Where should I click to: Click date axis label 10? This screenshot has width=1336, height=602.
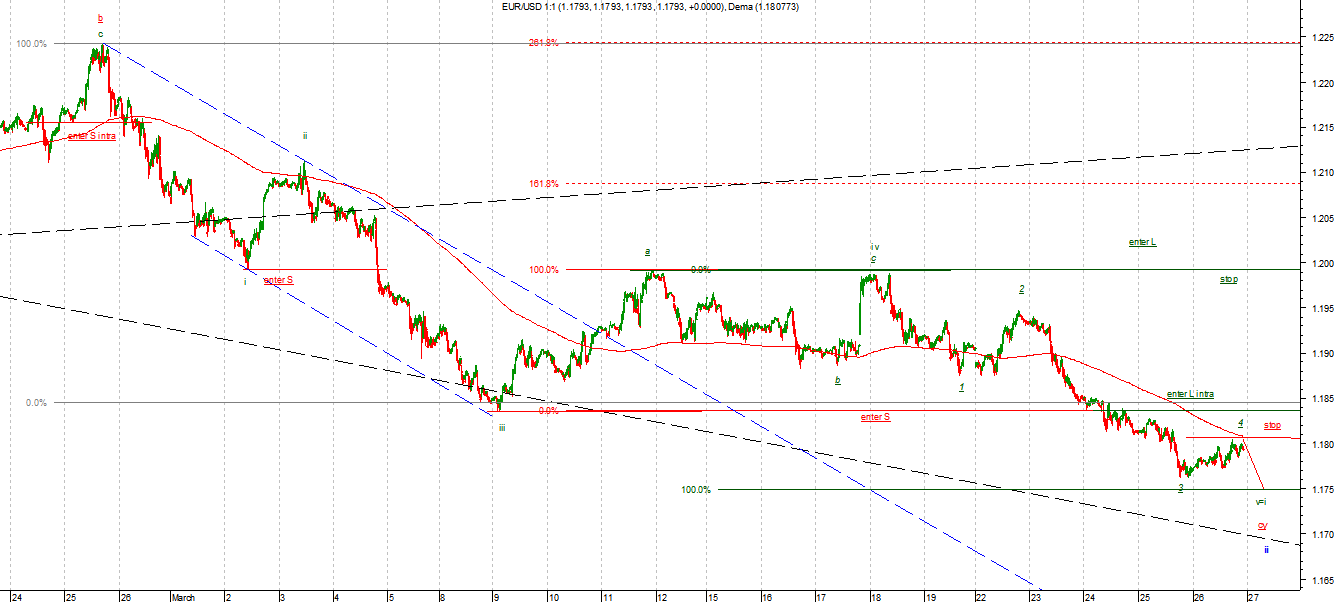(552, 596)
